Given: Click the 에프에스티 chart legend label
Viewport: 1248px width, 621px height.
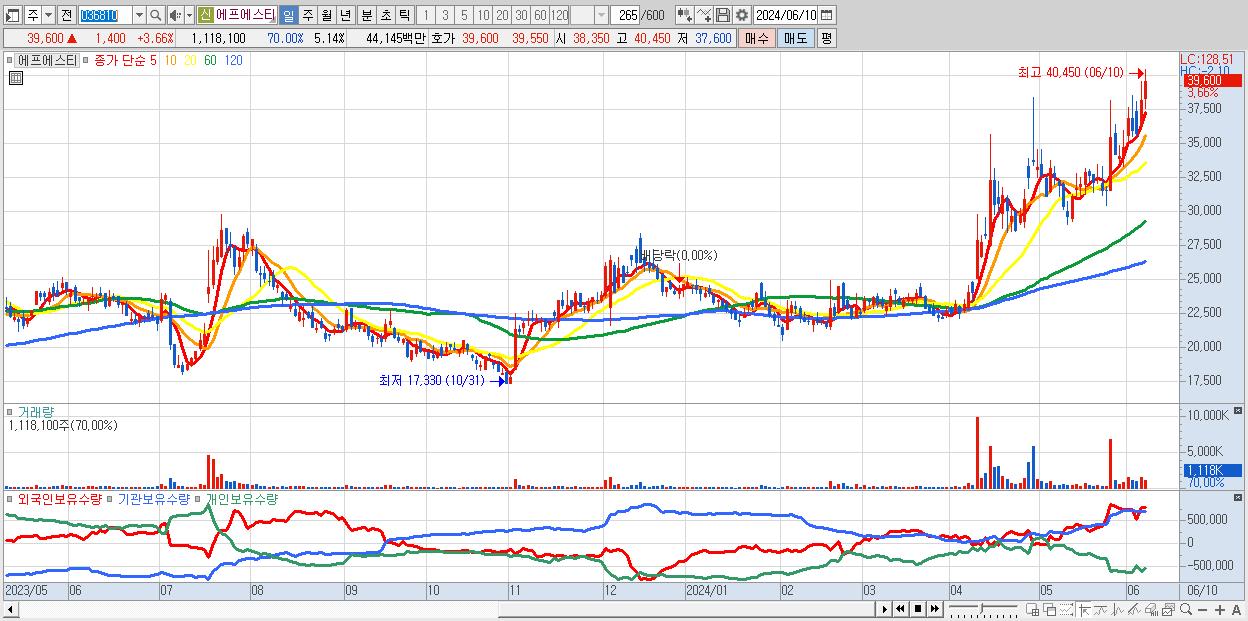Looking at the screenshot, I should pos(46,60).
